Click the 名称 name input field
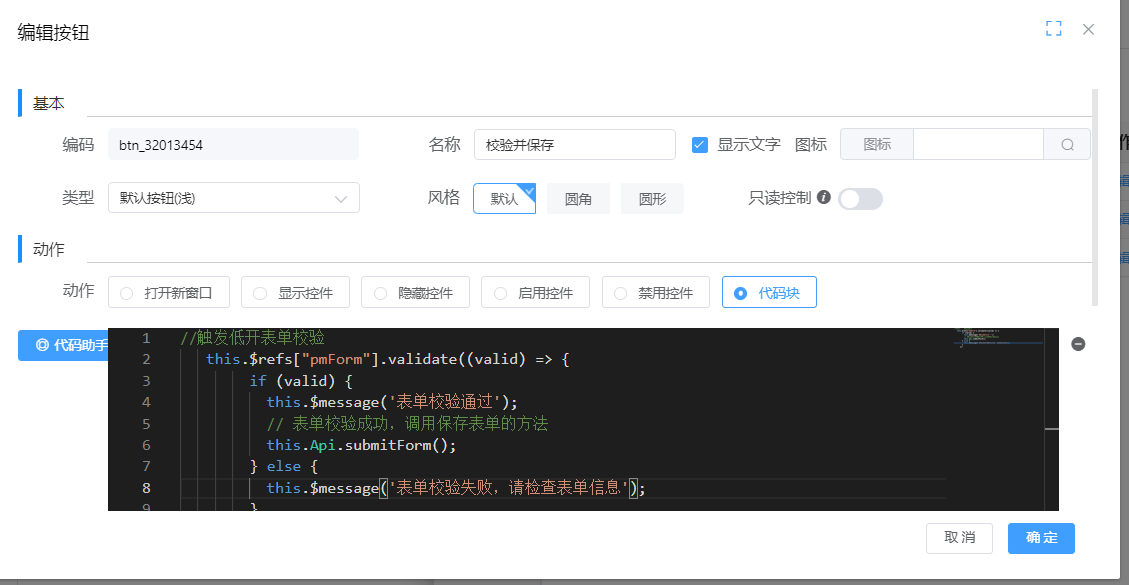The height and width of the screenshot is (585, 1129). 575,144
